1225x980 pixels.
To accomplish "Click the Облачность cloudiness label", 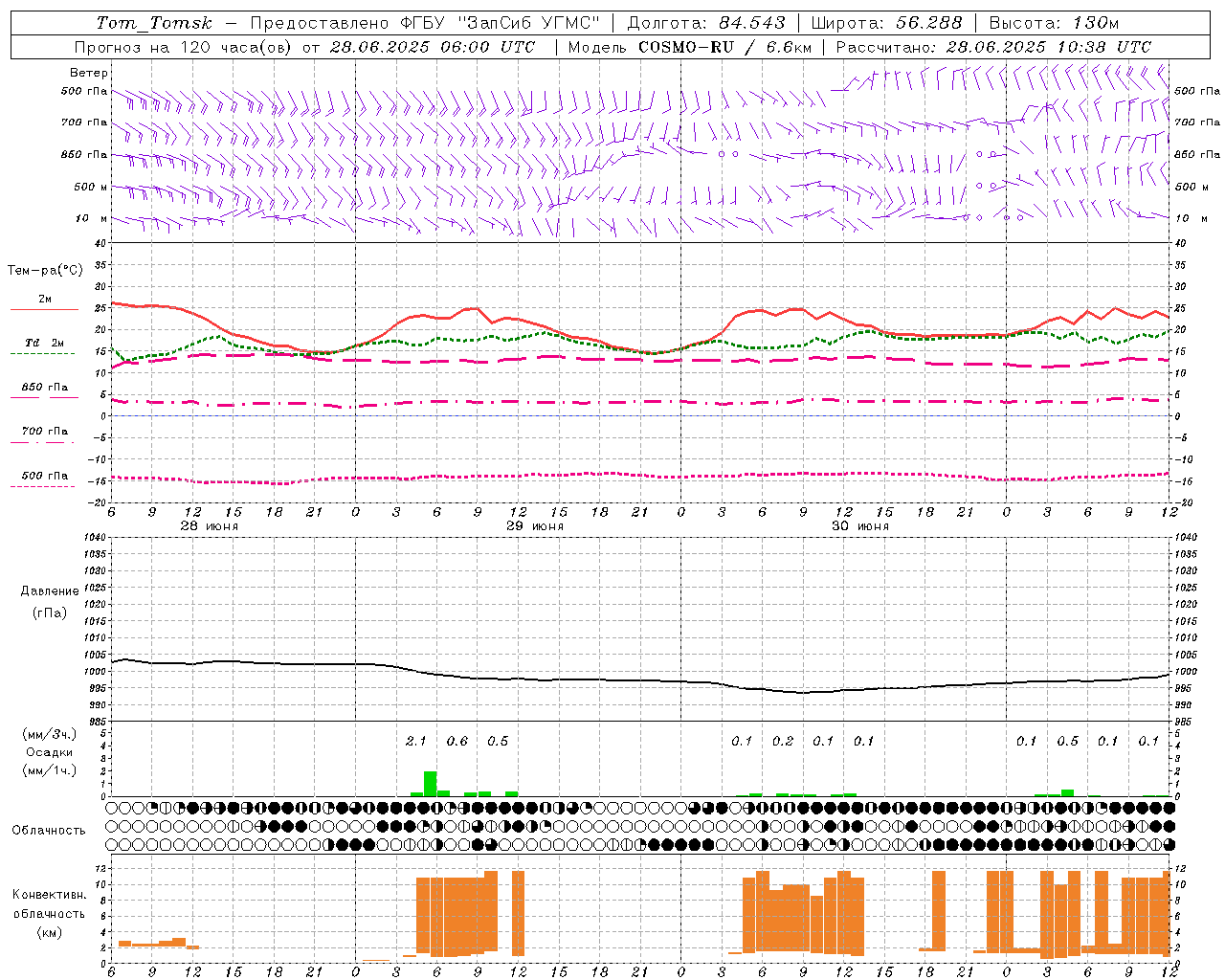I will [x=49, y=830].
